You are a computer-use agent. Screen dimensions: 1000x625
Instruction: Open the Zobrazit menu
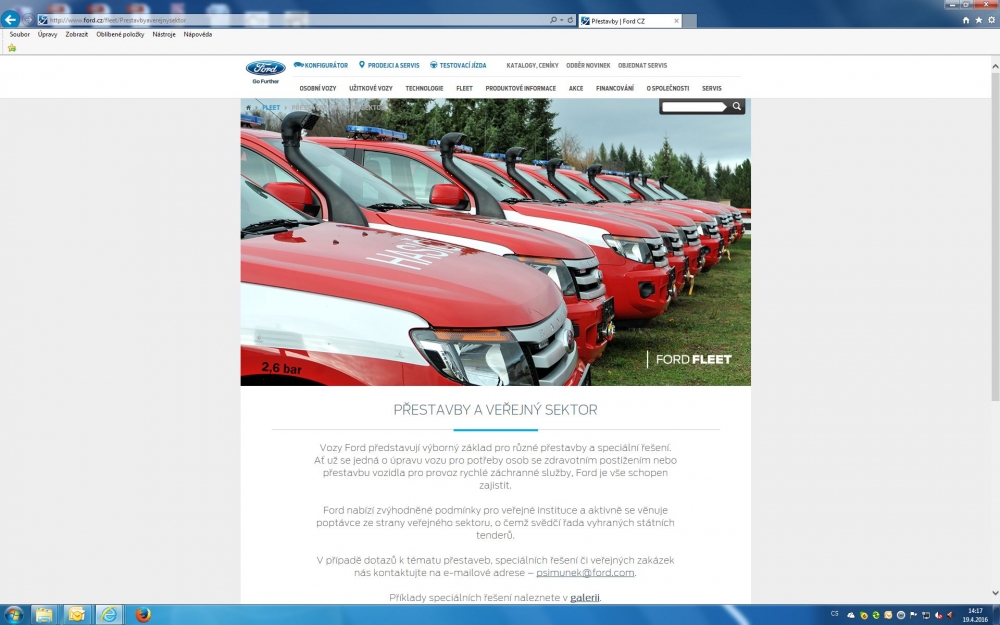77,34
